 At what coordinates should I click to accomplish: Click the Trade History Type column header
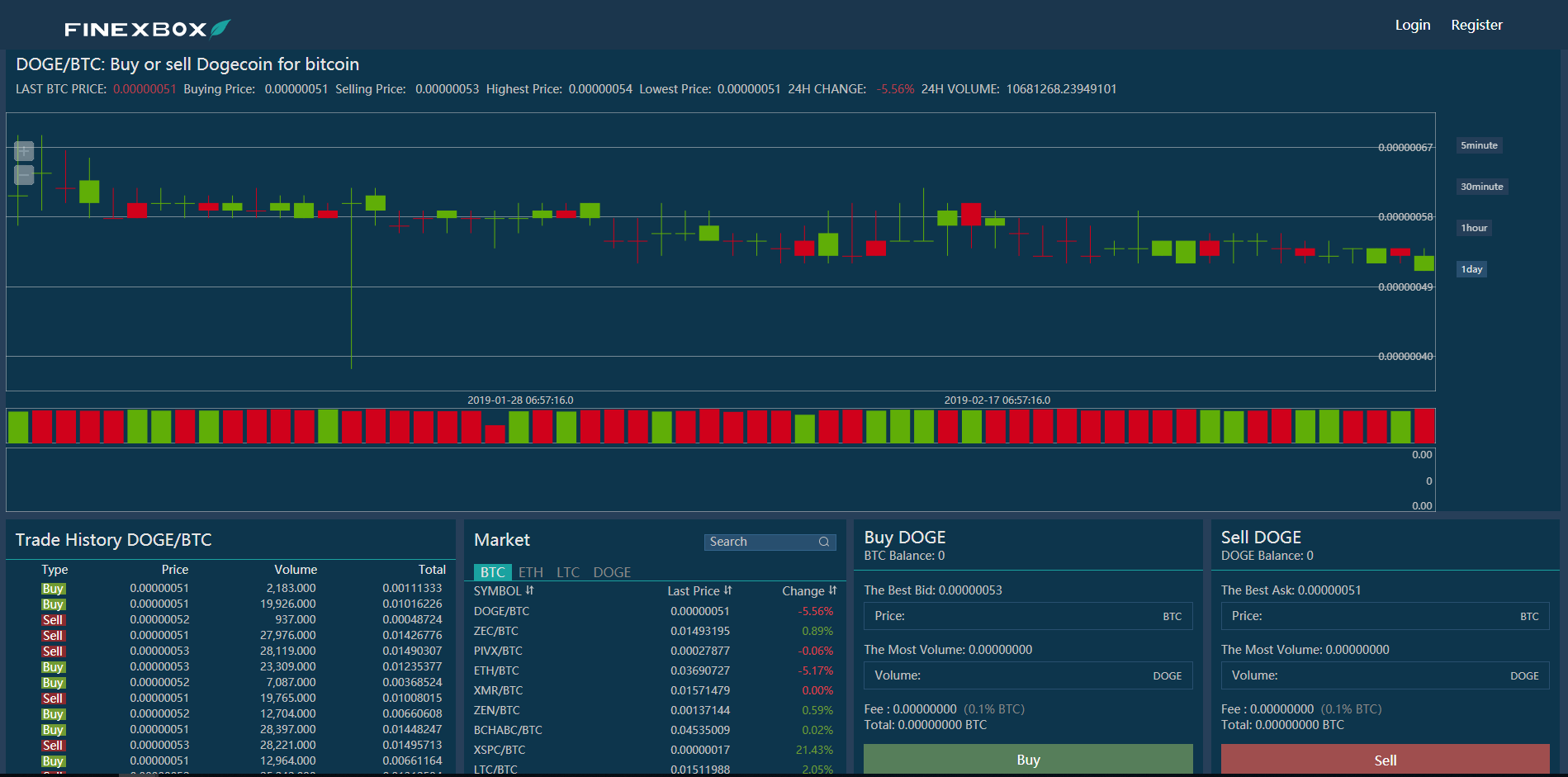pyautogui.click(x=54, y=570)
